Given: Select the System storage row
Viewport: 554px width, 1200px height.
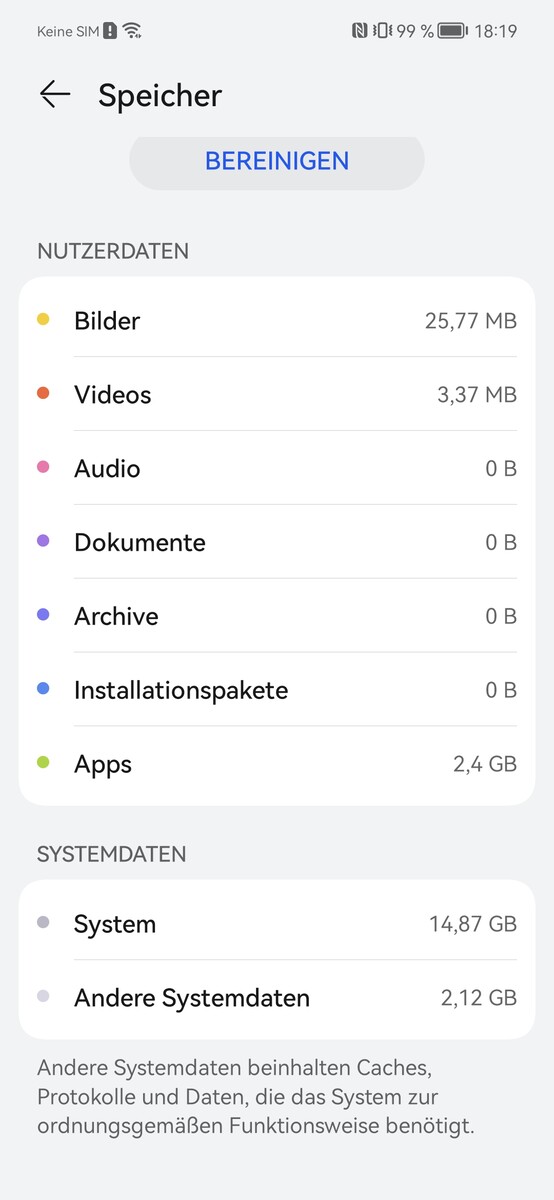Looking at the screenshot, I should [277, 923].
